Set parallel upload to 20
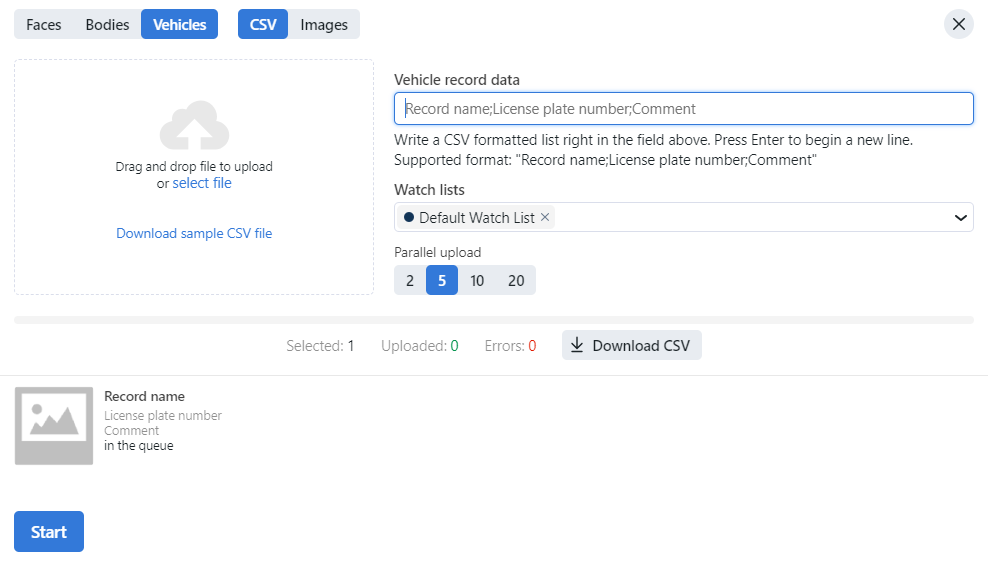 click(516, 280)
